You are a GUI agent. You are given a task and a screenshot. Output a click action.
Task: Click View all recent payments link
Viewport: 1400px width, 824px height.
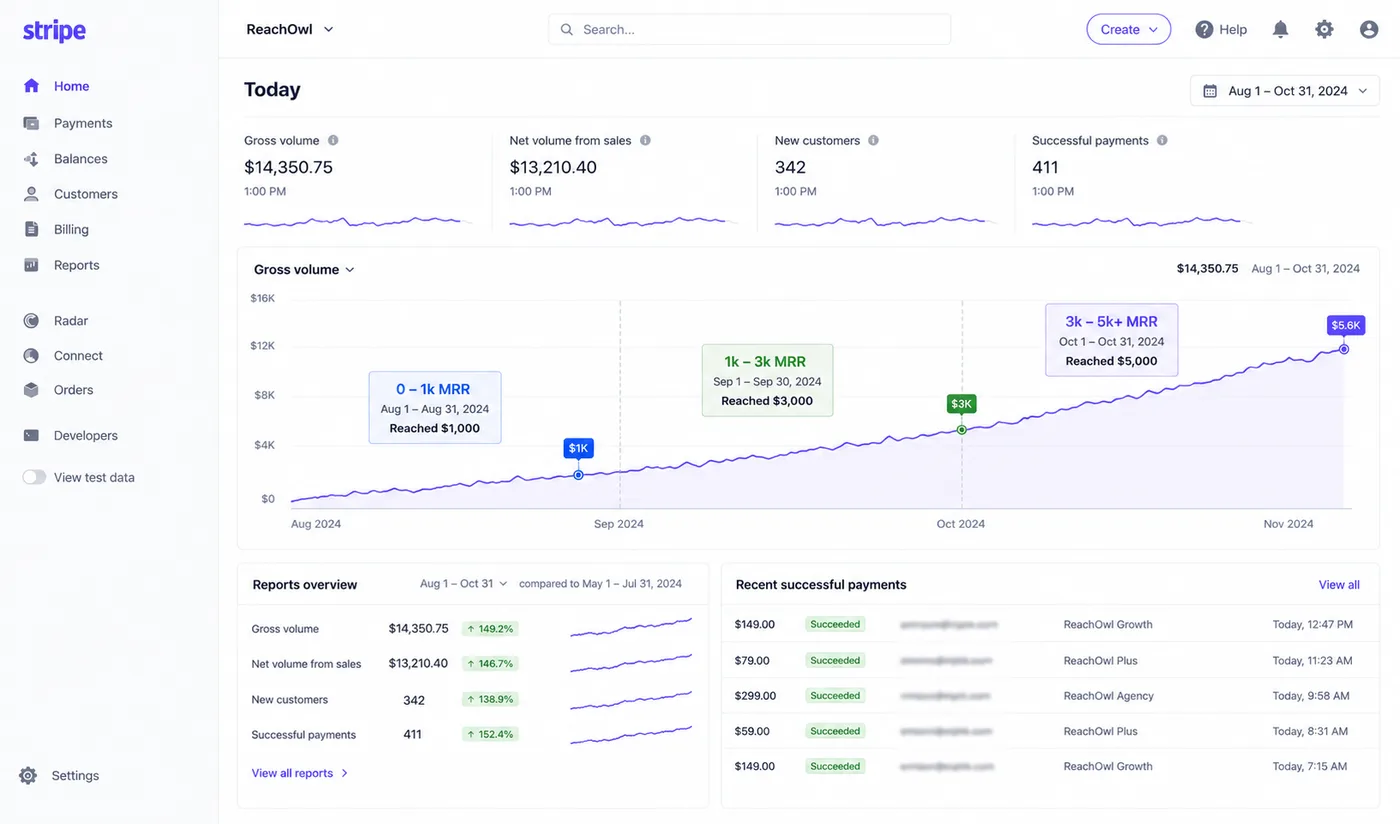(1339, 585)
